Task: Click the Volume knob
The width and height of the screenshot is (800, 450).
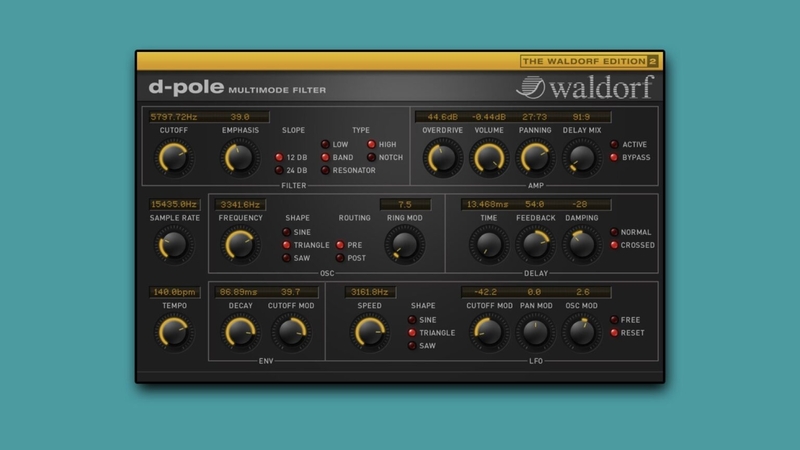Action: (489, 158)
